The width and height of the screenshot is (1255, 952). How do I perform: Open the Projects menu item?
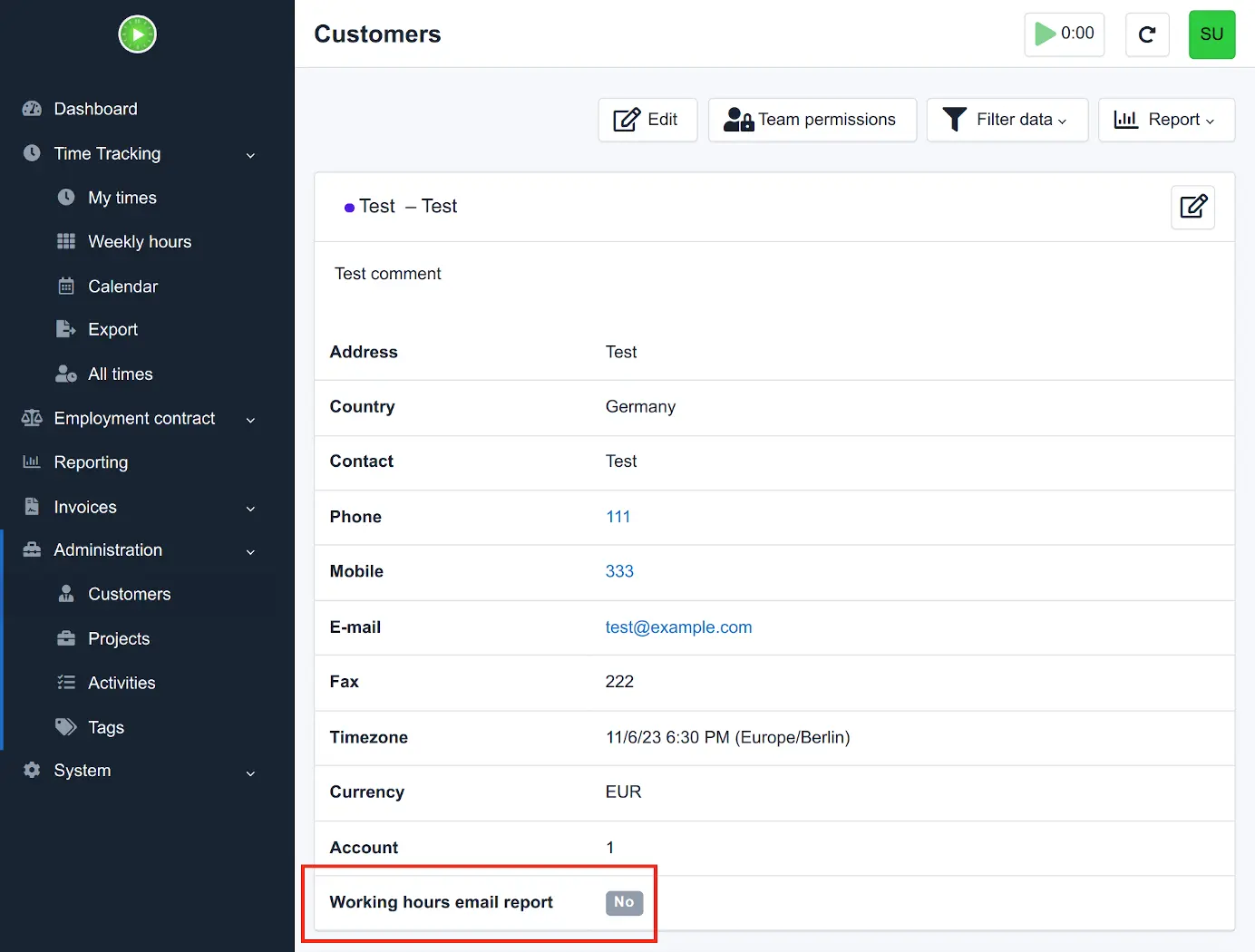(119, 638)
